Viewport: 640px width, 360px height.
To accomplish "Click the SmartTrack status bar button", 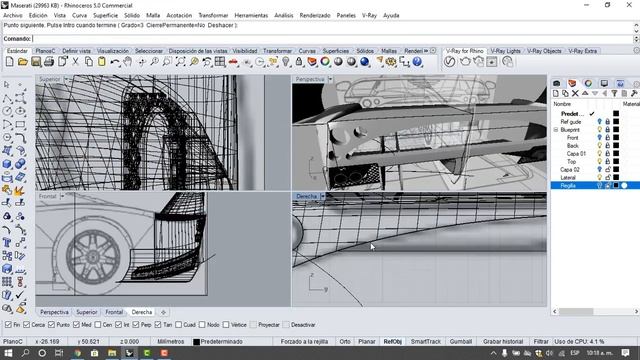I will tap(426, 342).
